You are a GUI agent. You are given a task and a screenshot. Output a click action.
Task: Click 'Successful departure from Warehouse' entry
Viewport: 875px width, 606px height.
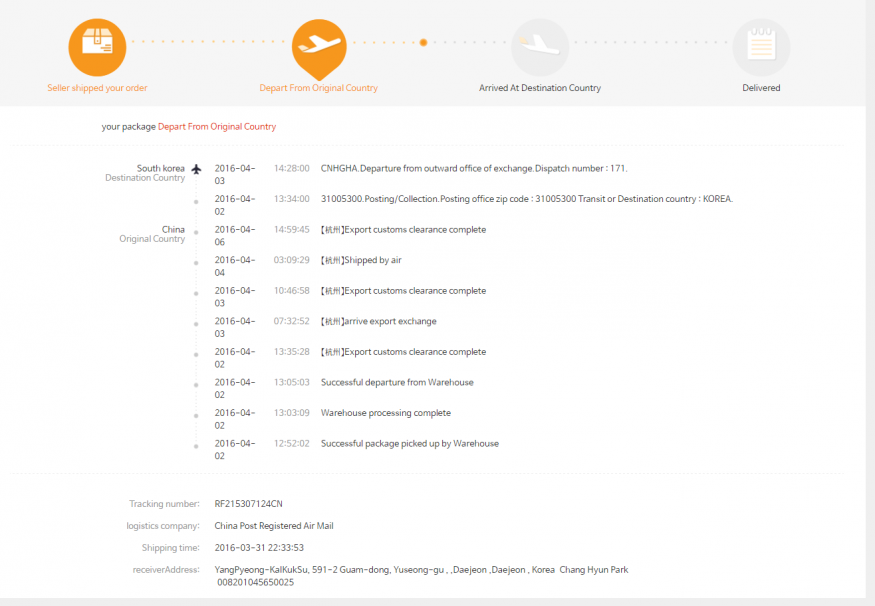click(397, 382)
